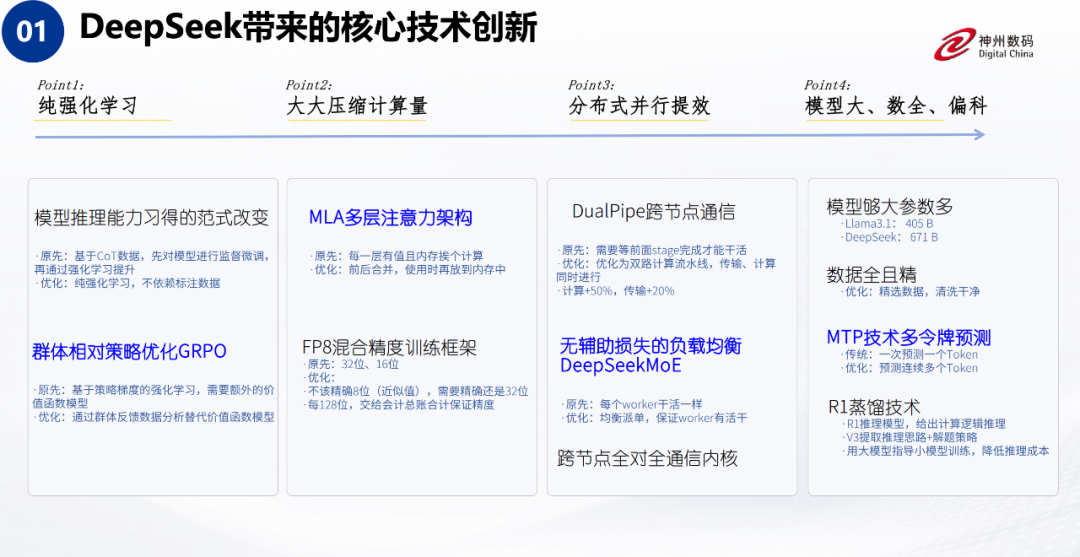Select the heading 'R1蒸馏技术'
The image size is (1080, 557).
point(875,406)
